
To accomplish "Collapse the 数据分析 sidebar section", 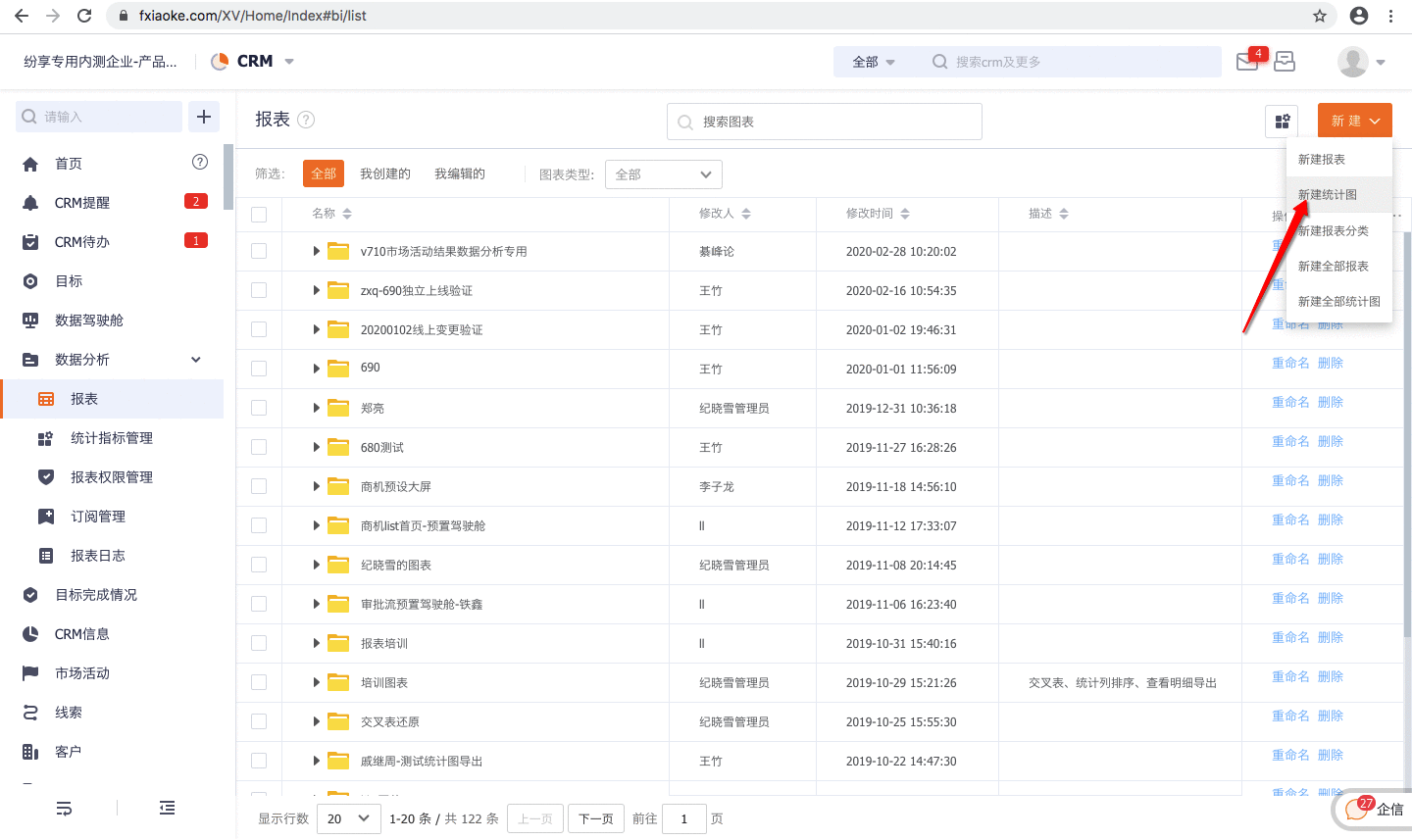I will [x=196, y=360].
